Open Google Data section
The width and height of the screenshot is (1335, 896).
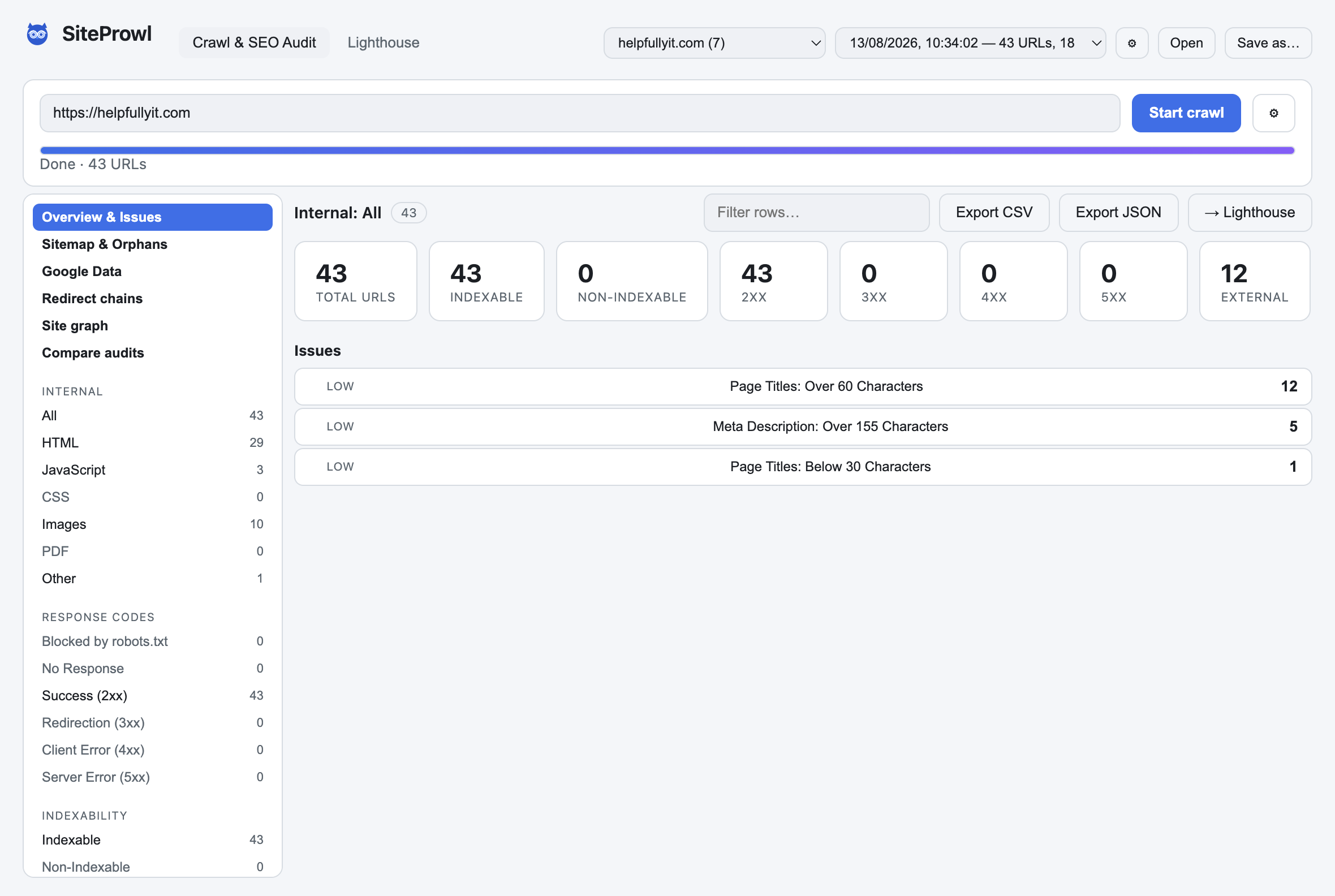[x=153, y=272]
